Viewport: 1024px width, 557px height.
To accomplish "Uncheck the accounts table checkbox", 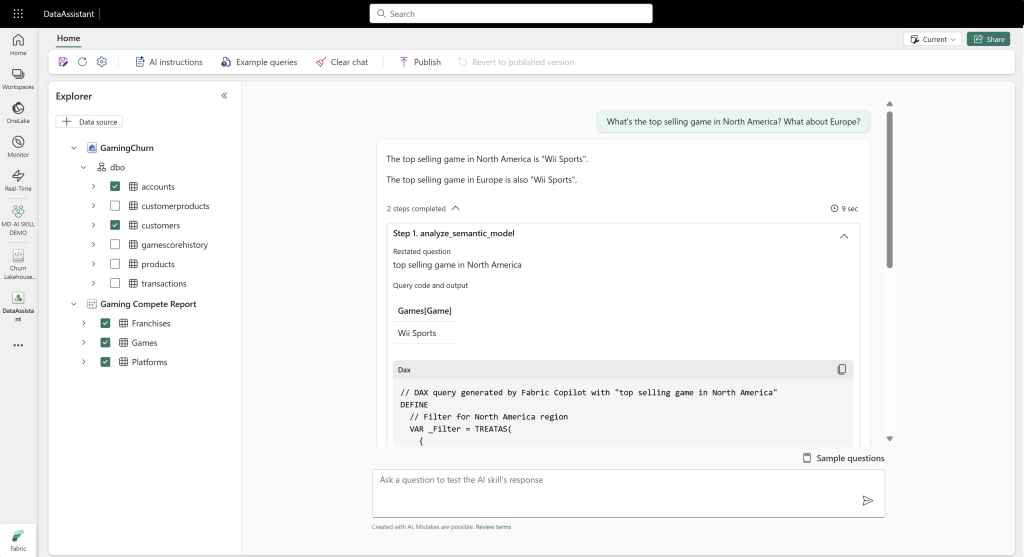I will [115, 186].
